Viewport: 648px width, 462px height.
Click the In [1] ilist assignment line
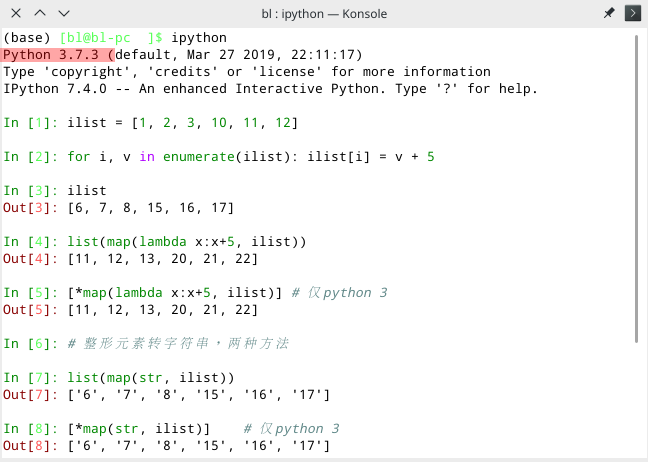point(150,123)
